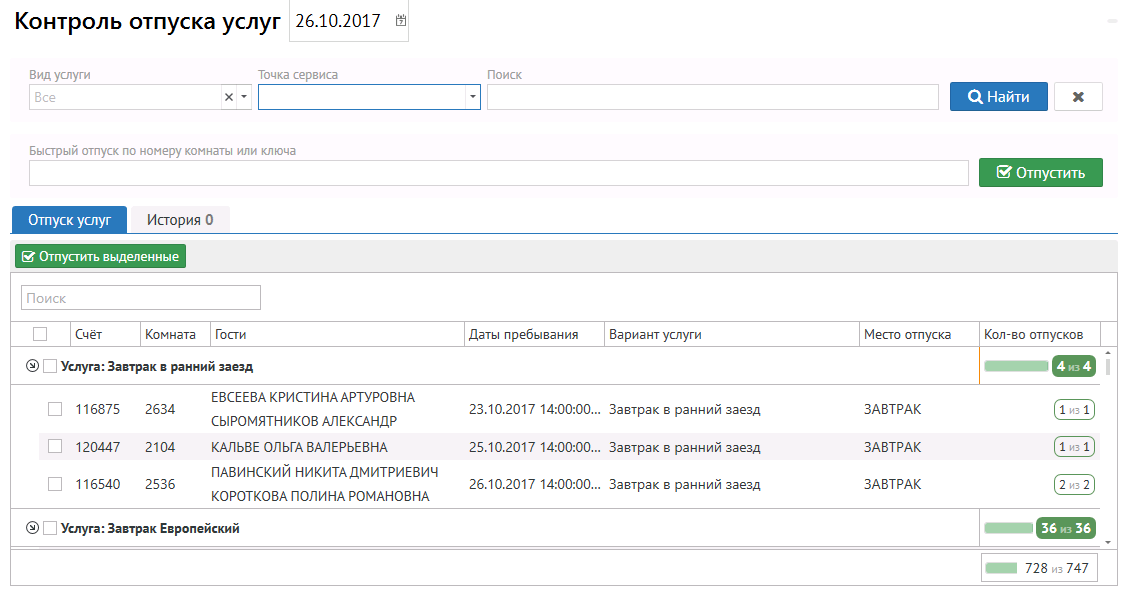Select guest ПАВИНСКИЙ НИКИТА ДМИТРИЕВИЧ
The width and height of the screenshot is (1121, 590).
click(x=325, y=472)
